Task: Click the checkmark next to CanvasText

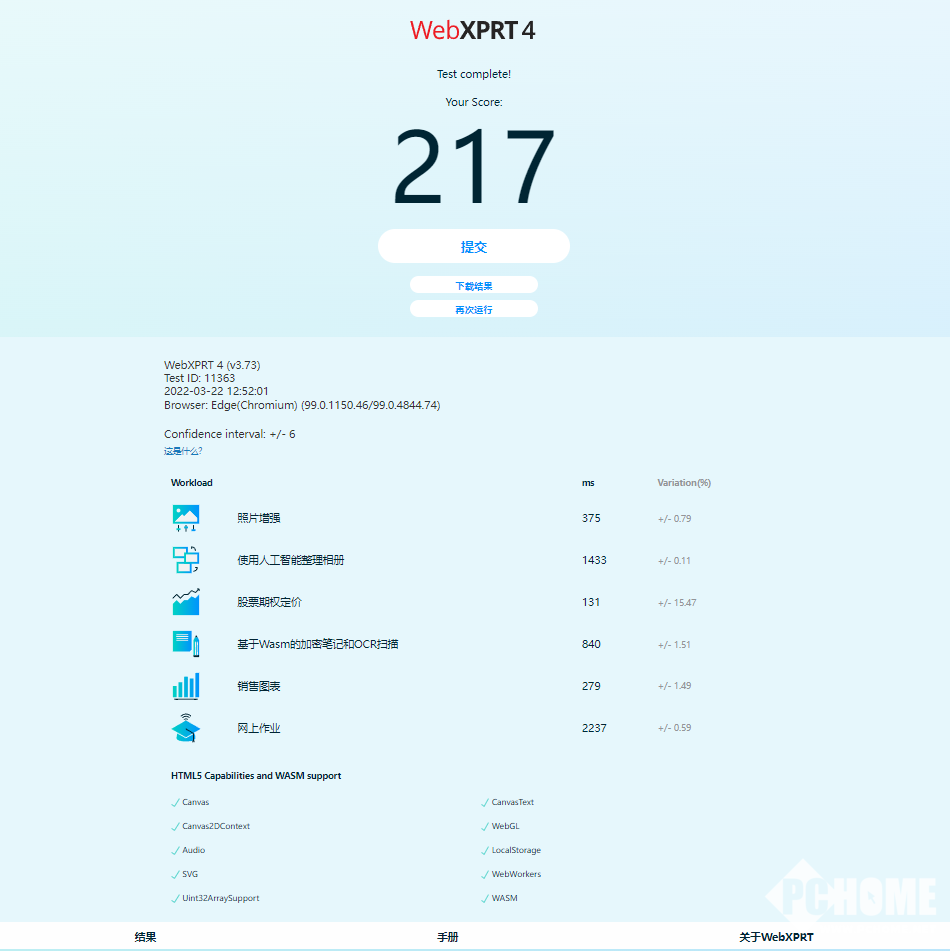Action: click(x=485, y=802)
